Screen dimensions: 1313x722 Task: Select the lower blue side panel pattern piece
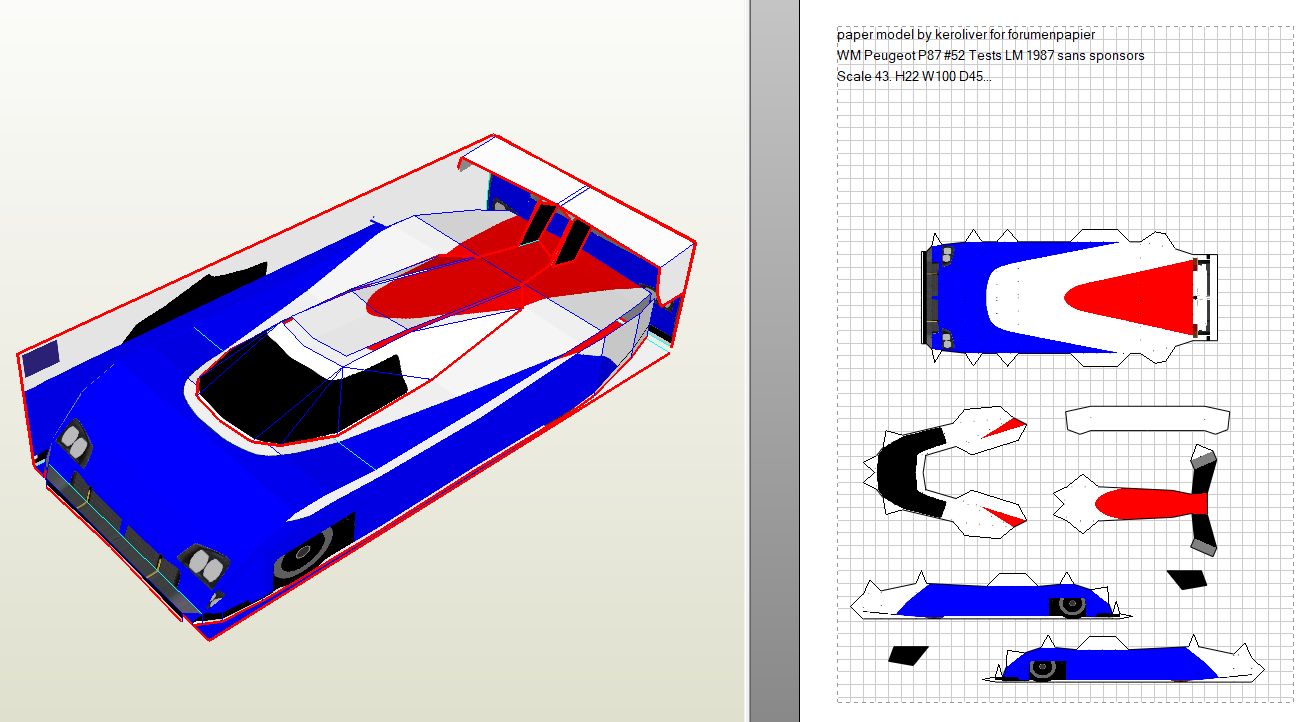tap(1120, 662)
